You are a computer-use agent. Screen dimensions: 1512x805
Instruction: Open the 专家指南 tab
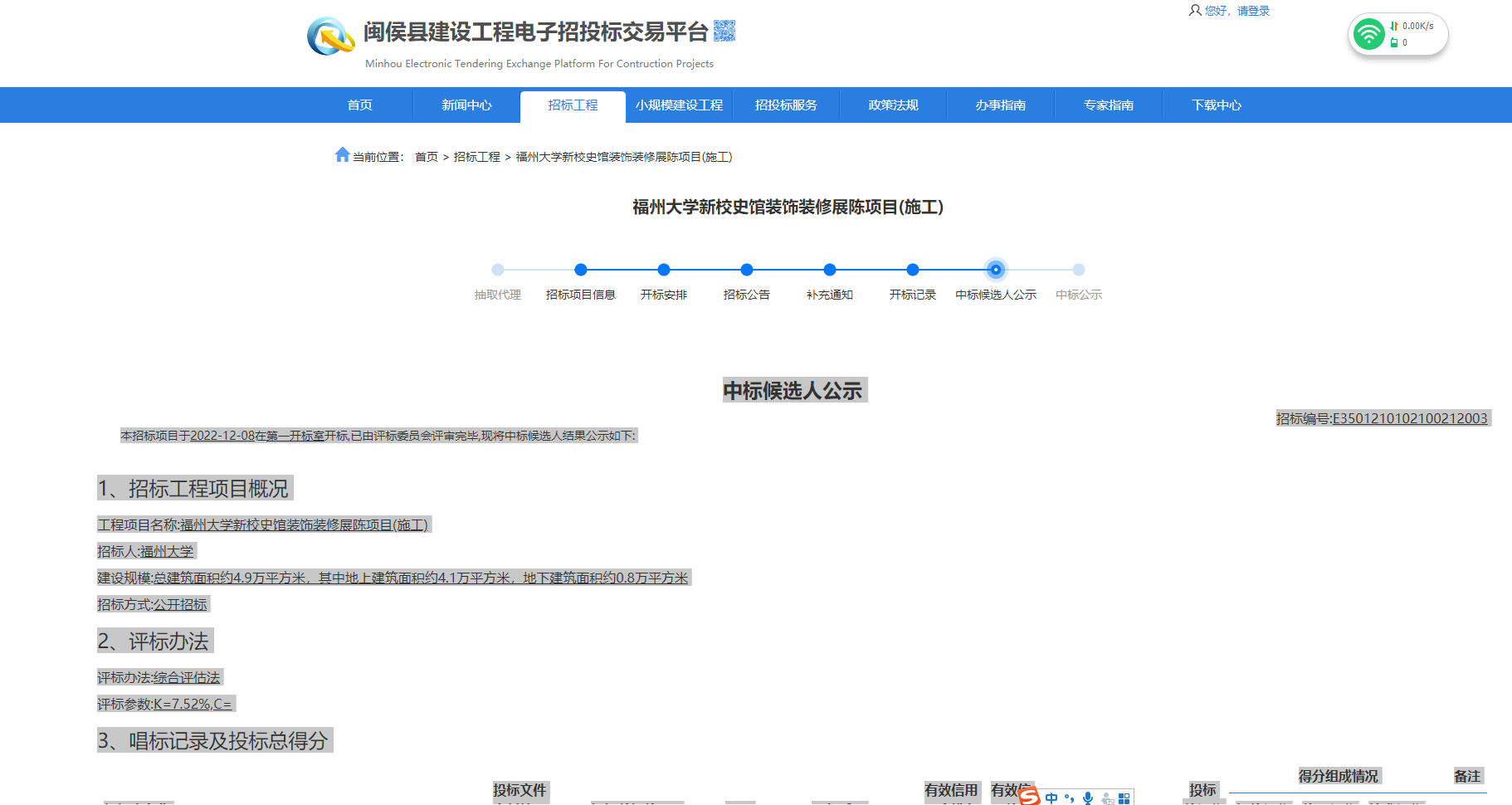coord(1108,105)
